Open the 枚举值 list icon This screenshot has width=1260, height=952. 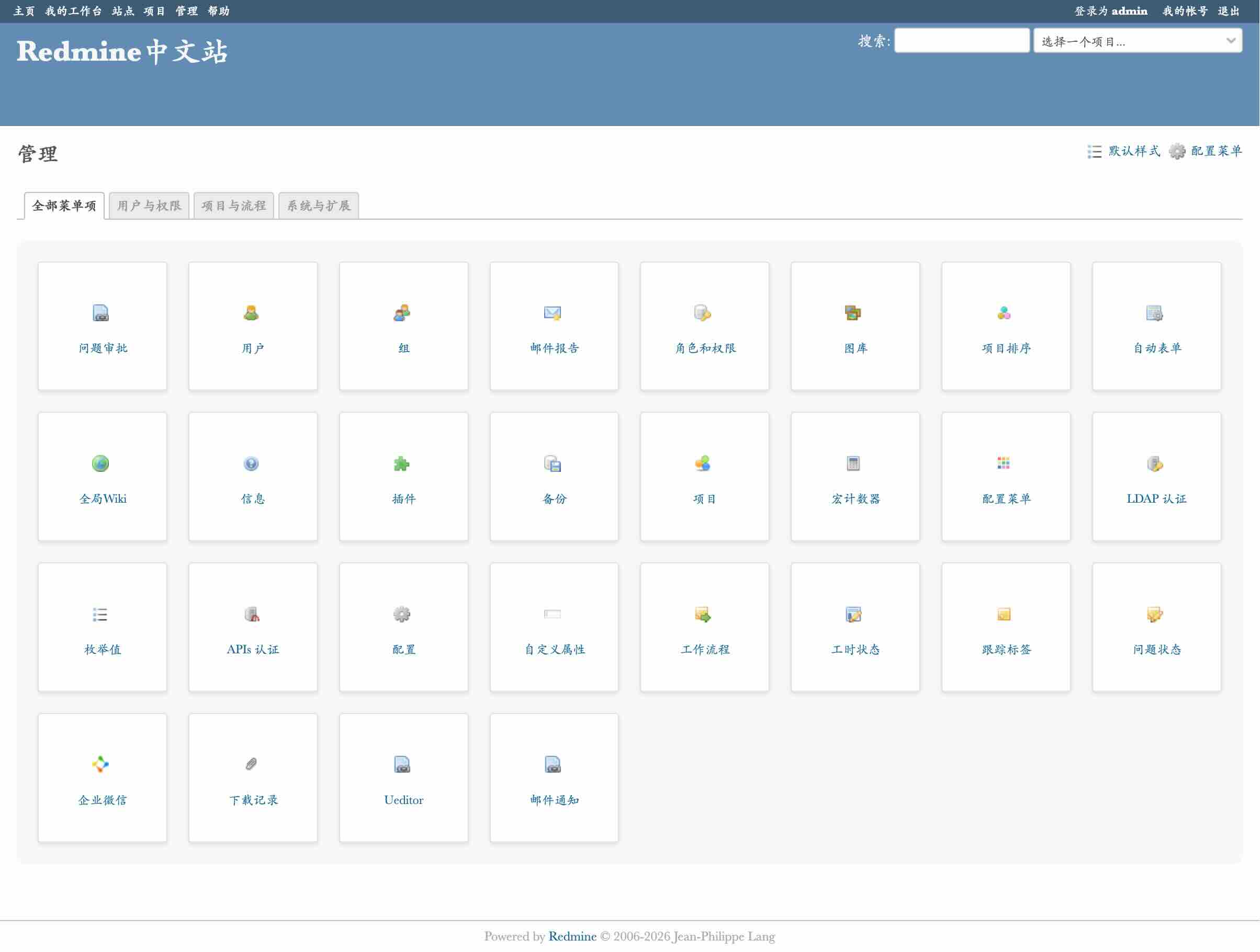pyautogui.click(x=101, y=615)
